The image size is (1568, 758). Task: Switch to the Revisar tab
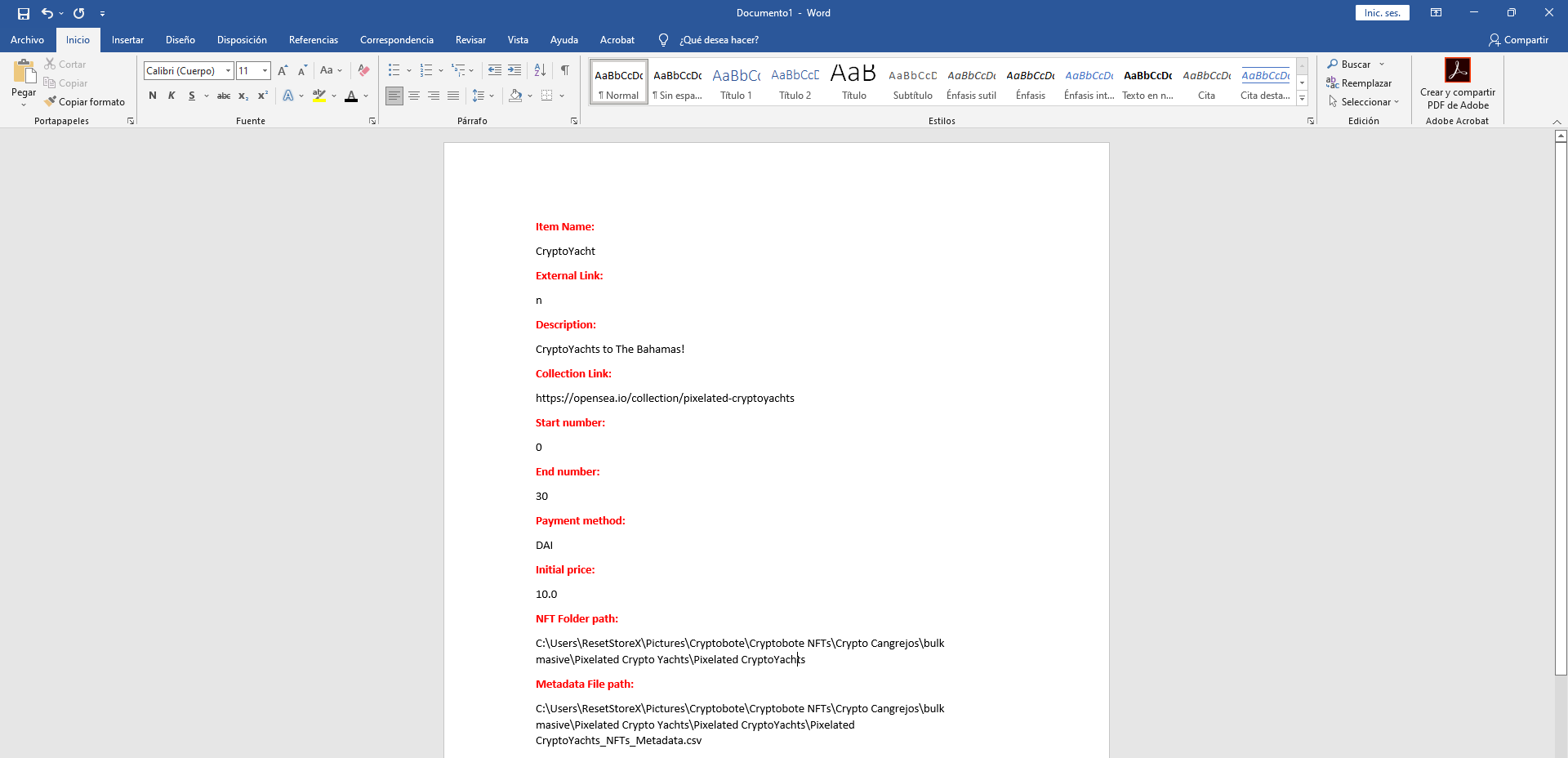coord(470,40)
